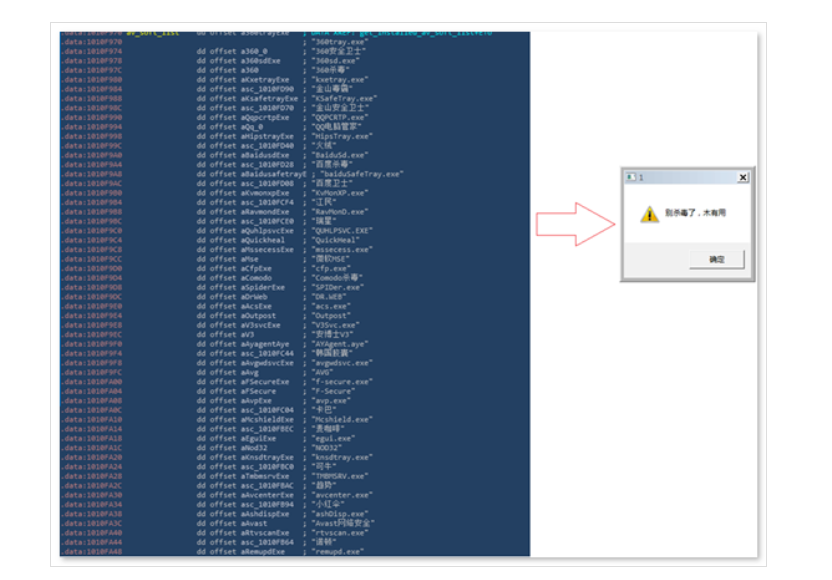Click the "mssecess.exe" comment string
832x580 pixels.
(342, 250)
